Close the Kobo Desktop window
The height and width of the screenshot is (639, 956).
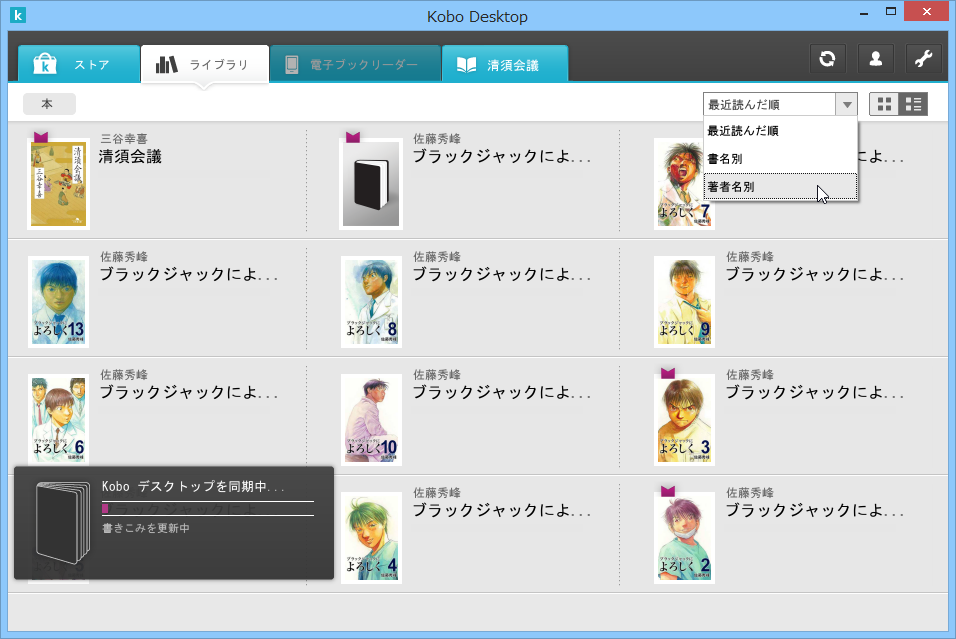pos(927,12)
